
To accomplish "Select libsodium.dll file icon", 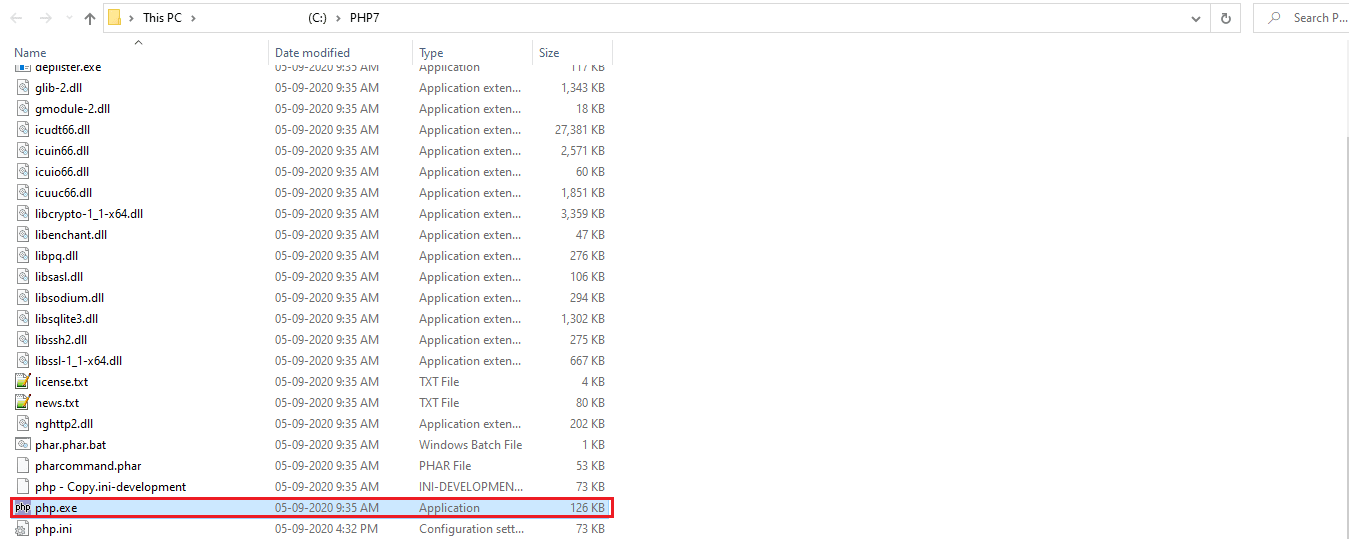I will pyautogui.click(x=23, y=298).
